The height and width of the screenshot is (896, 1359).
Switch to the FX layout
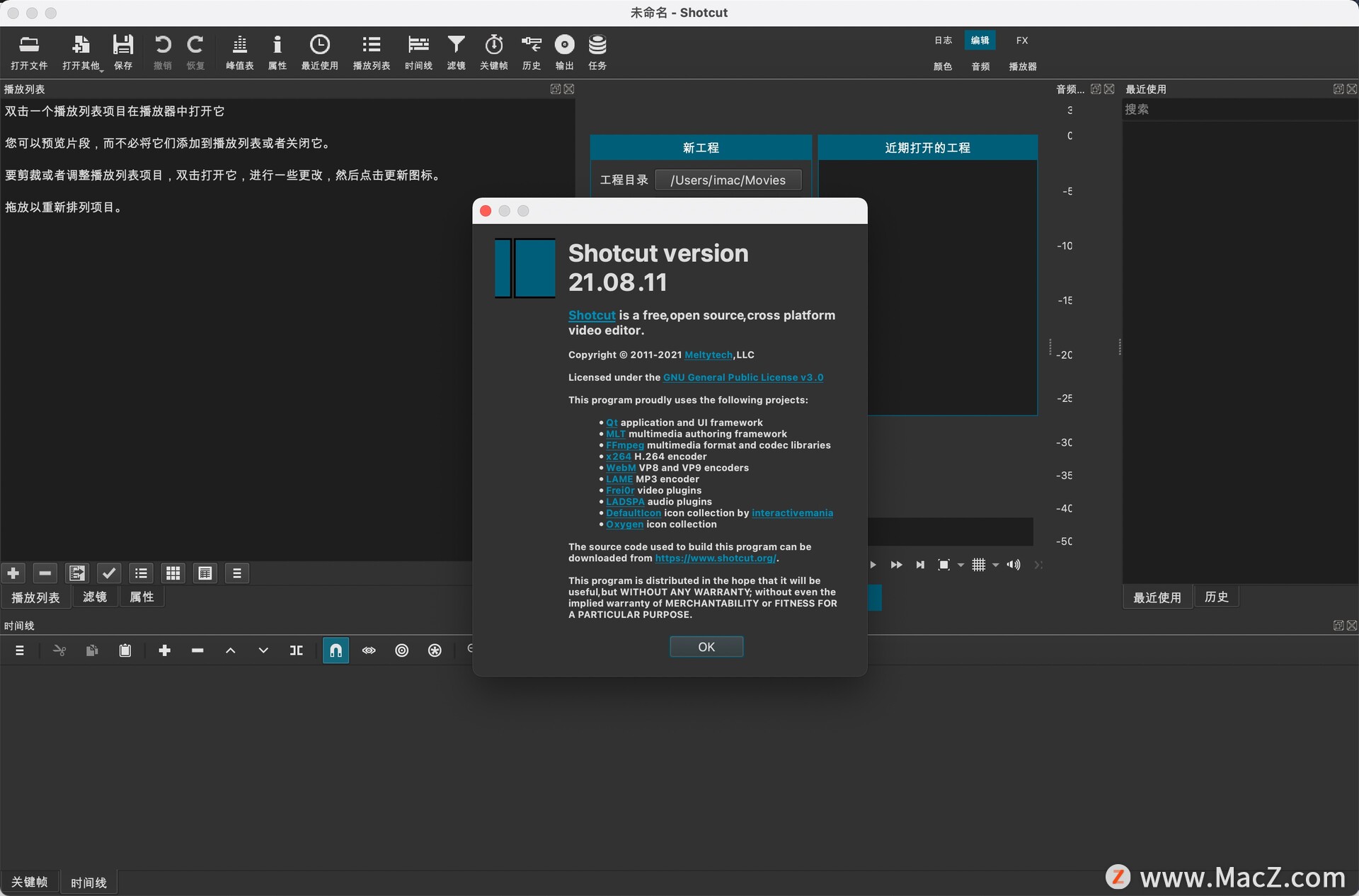(1022, 40)
